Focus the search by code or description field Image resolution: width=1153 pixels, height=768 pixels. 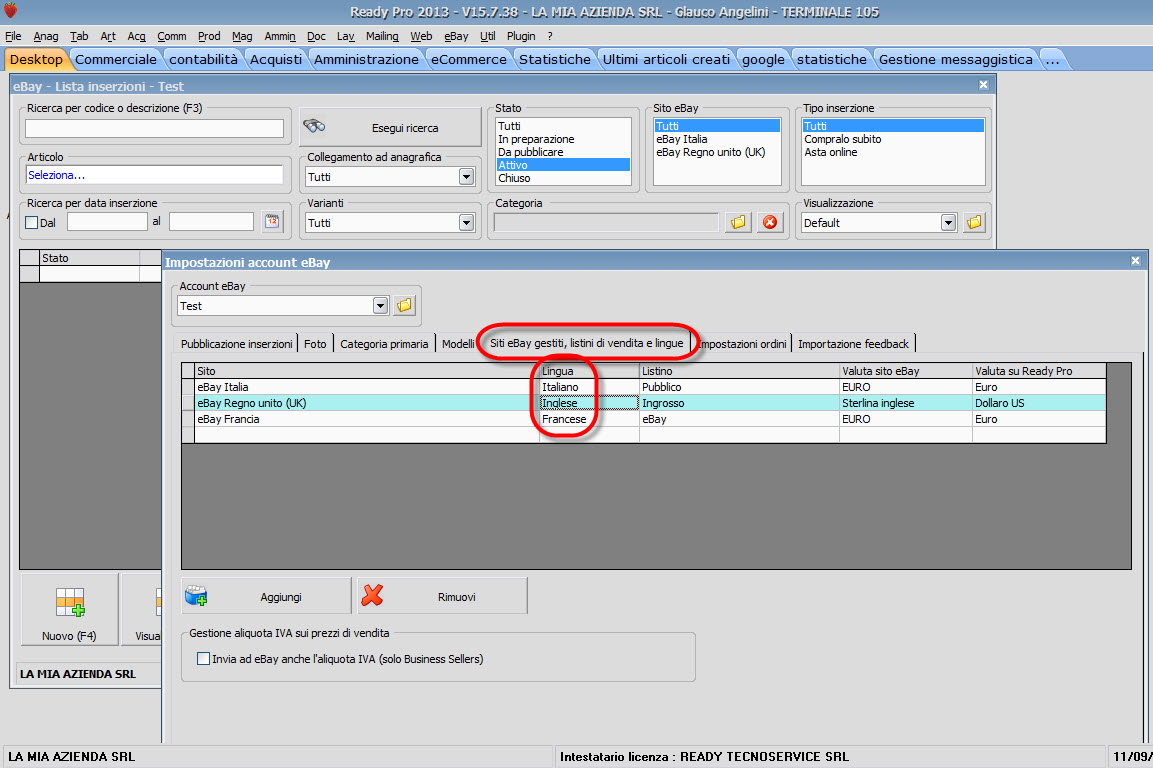click(154, 128)
